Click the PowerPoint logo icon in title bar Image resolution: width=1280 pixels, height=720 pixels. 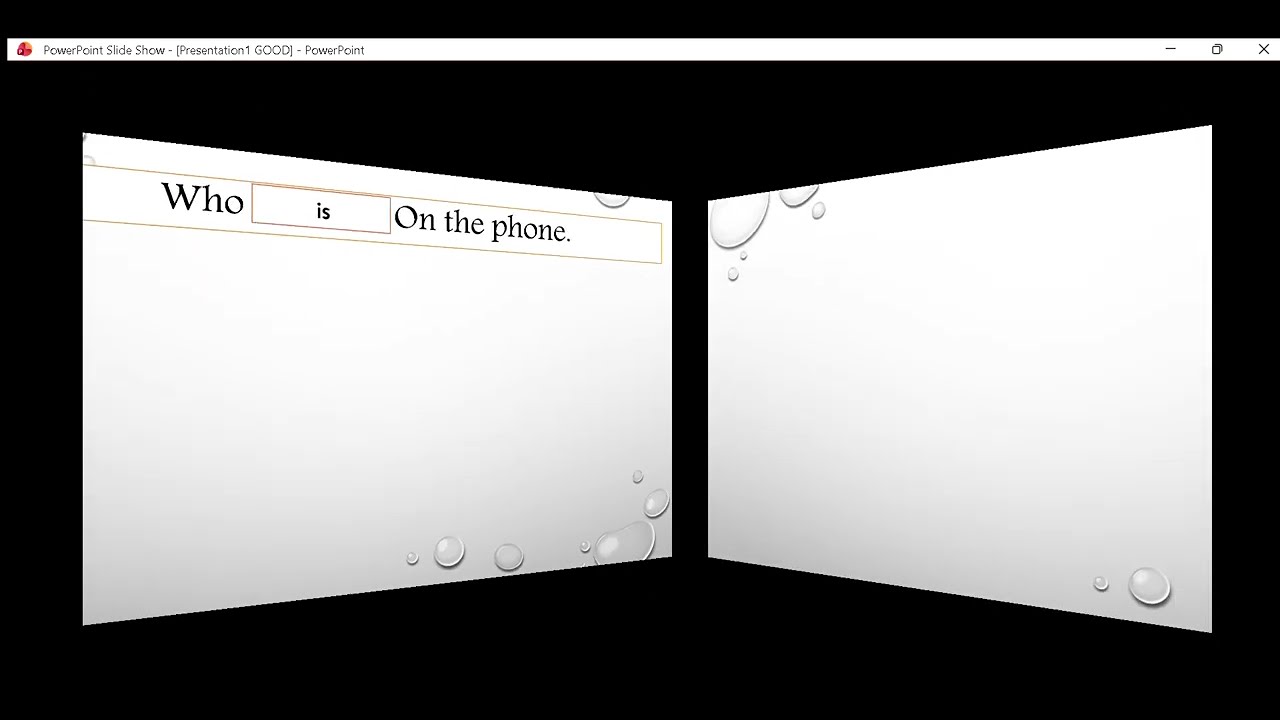click(25, 49)
